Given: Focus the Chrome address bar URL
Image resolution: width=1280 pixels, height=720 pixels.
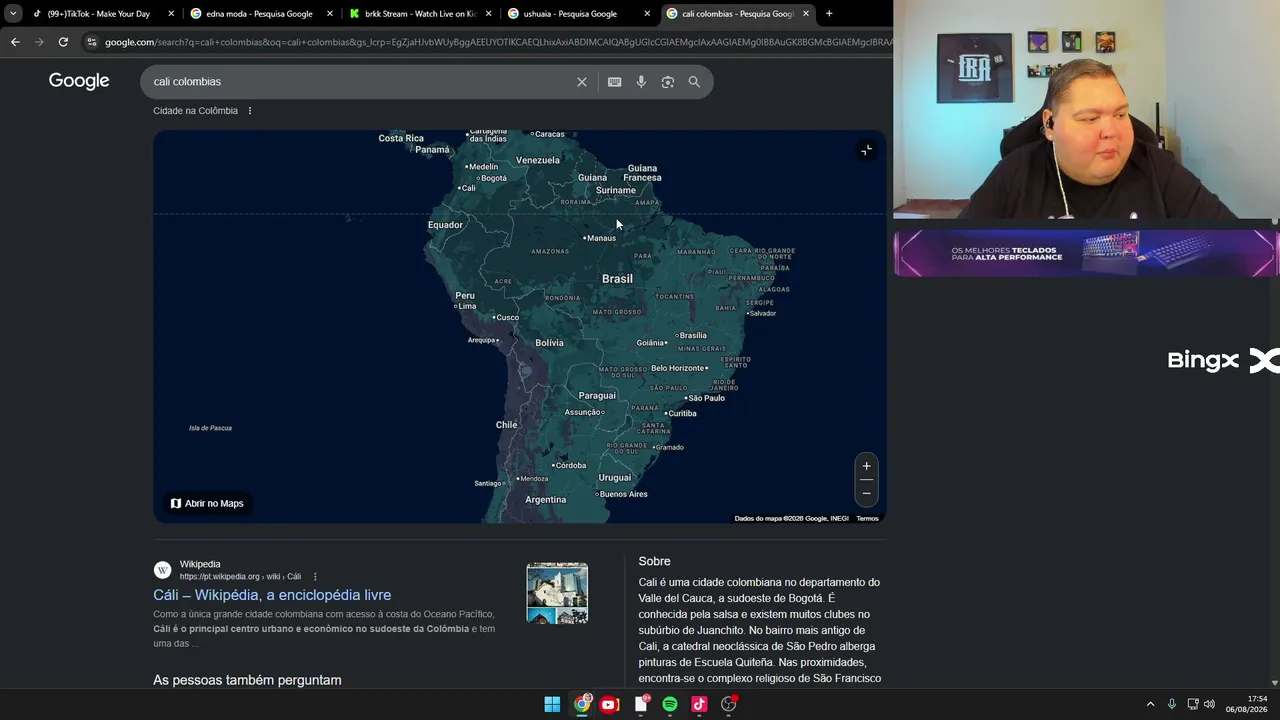Looking at the screenshot, I should click(x=498, y=42).
